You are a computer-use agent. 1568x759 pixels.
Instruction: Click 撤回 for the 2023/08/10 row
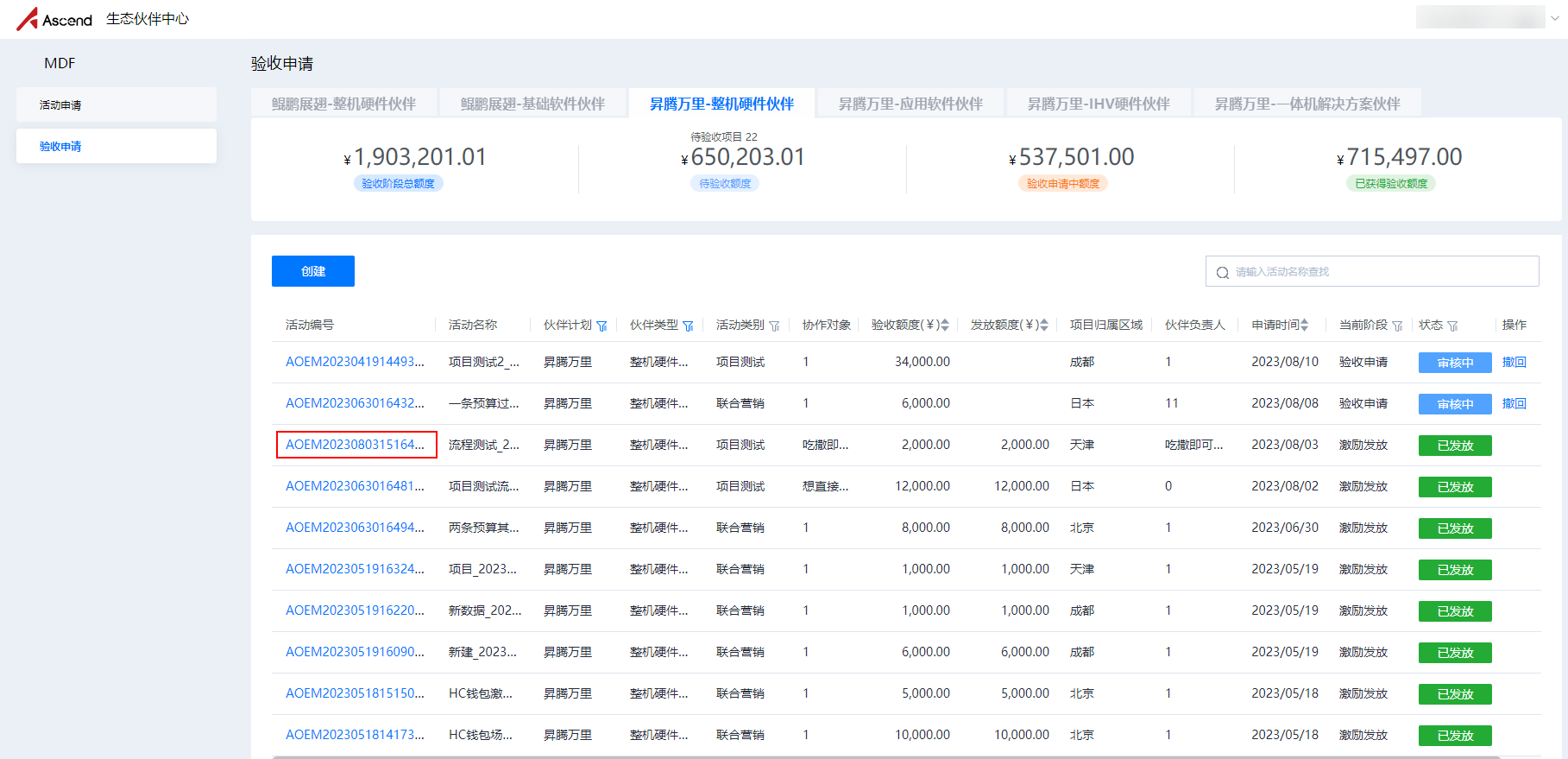pyautogui.click(x=1514, y=362)
